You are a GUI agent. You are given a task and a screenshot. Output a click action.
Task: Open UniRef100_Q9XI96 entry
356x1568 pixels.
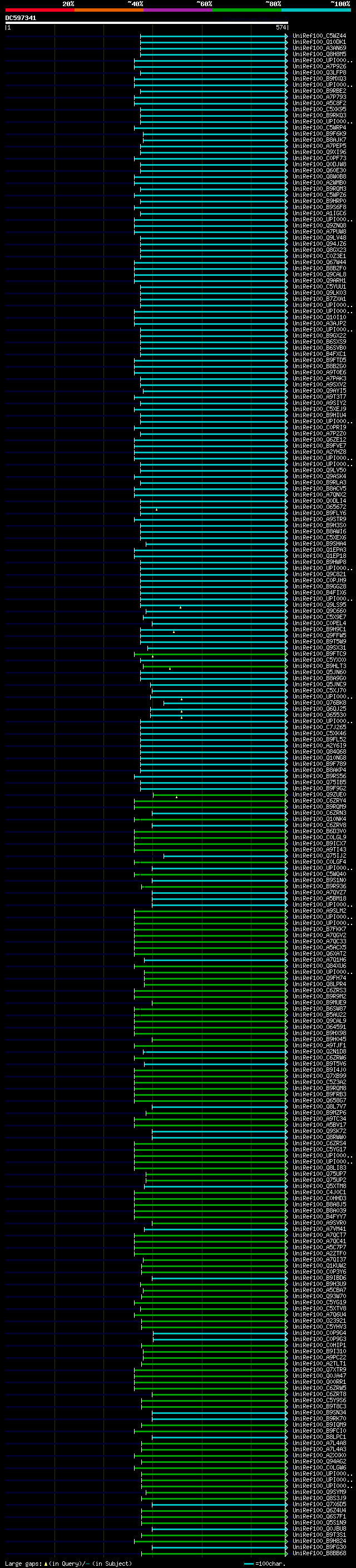[x=319, y=152]
